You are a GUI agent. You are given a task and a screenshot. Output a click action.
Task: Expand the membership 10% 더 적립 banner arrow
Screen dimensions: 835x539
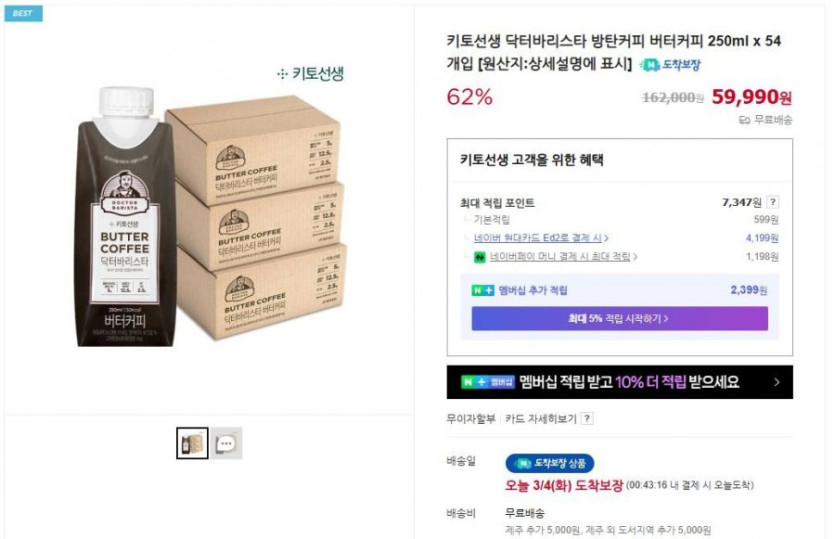(777, 382)
